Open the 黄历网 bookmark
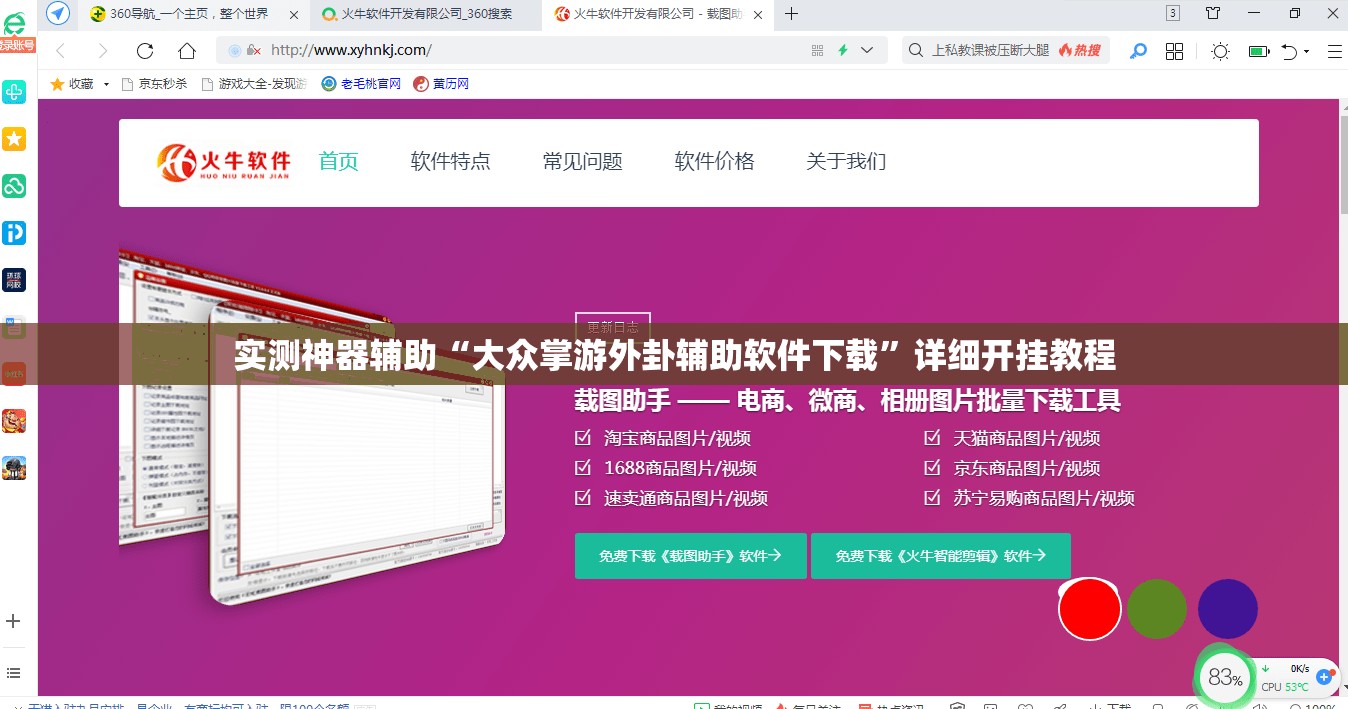 (441, 84)
